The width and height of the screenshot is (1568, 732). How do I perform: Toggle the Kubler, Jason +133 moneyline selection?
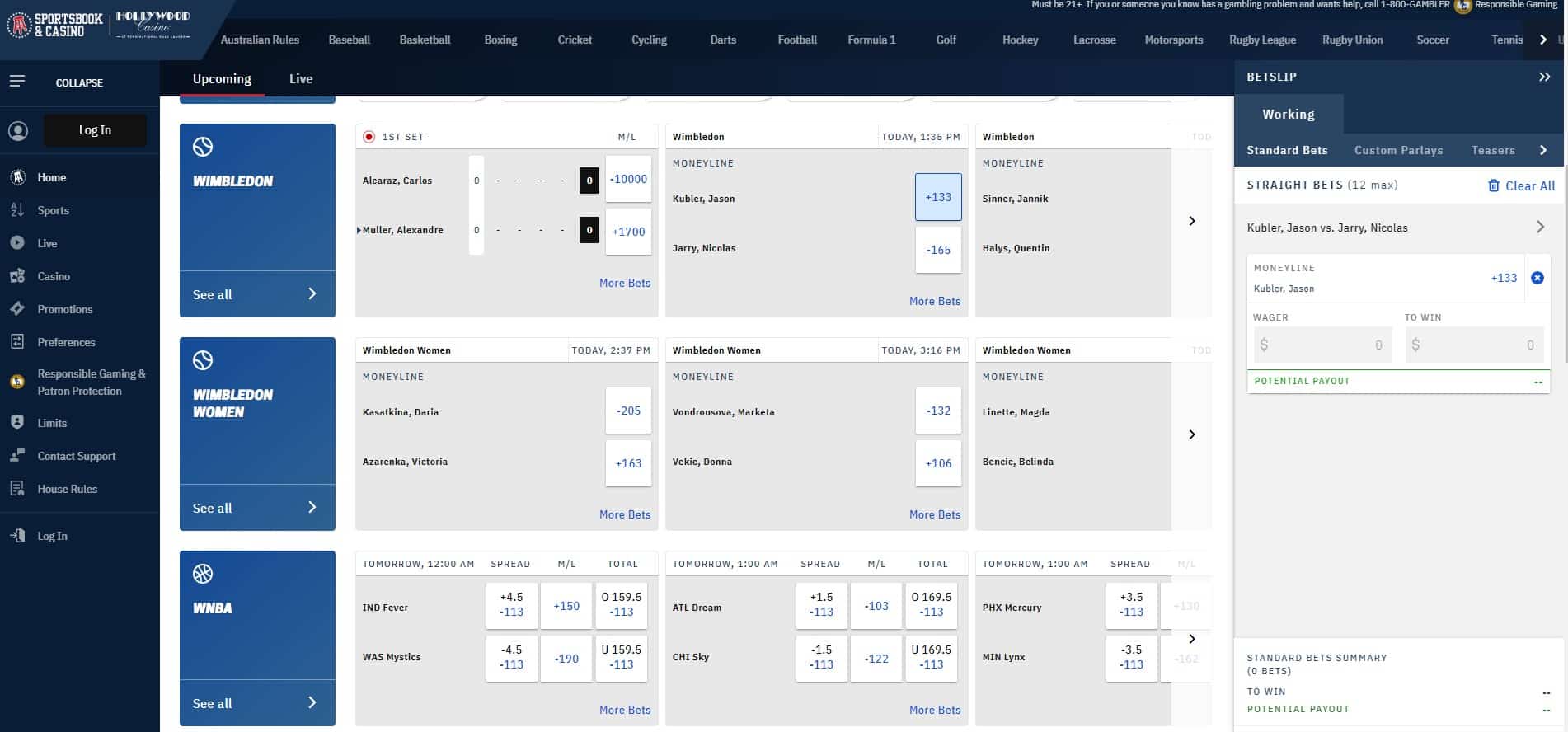tap(938, 197)
